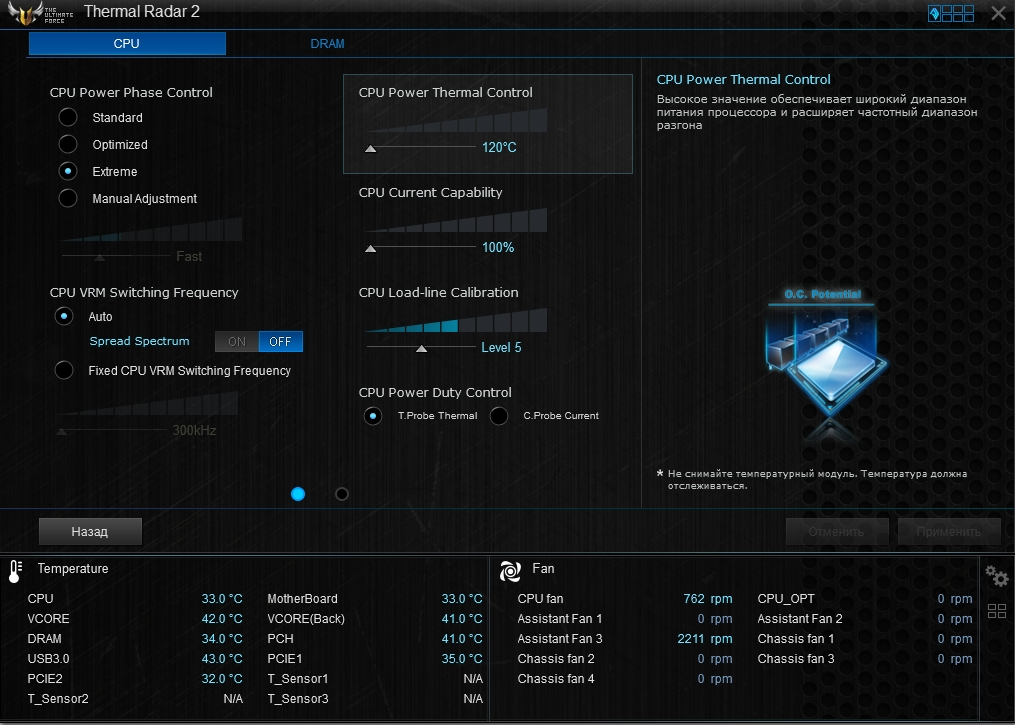Click the Chassis fan 4 label

click(x=556, y=679)
